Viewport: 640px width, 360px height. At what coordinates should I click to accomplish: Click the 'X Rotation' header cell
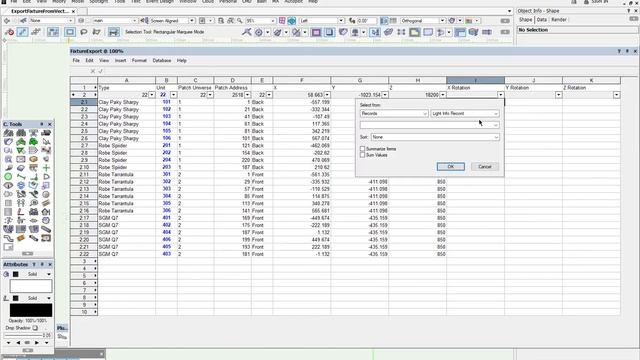coord(476,88)
